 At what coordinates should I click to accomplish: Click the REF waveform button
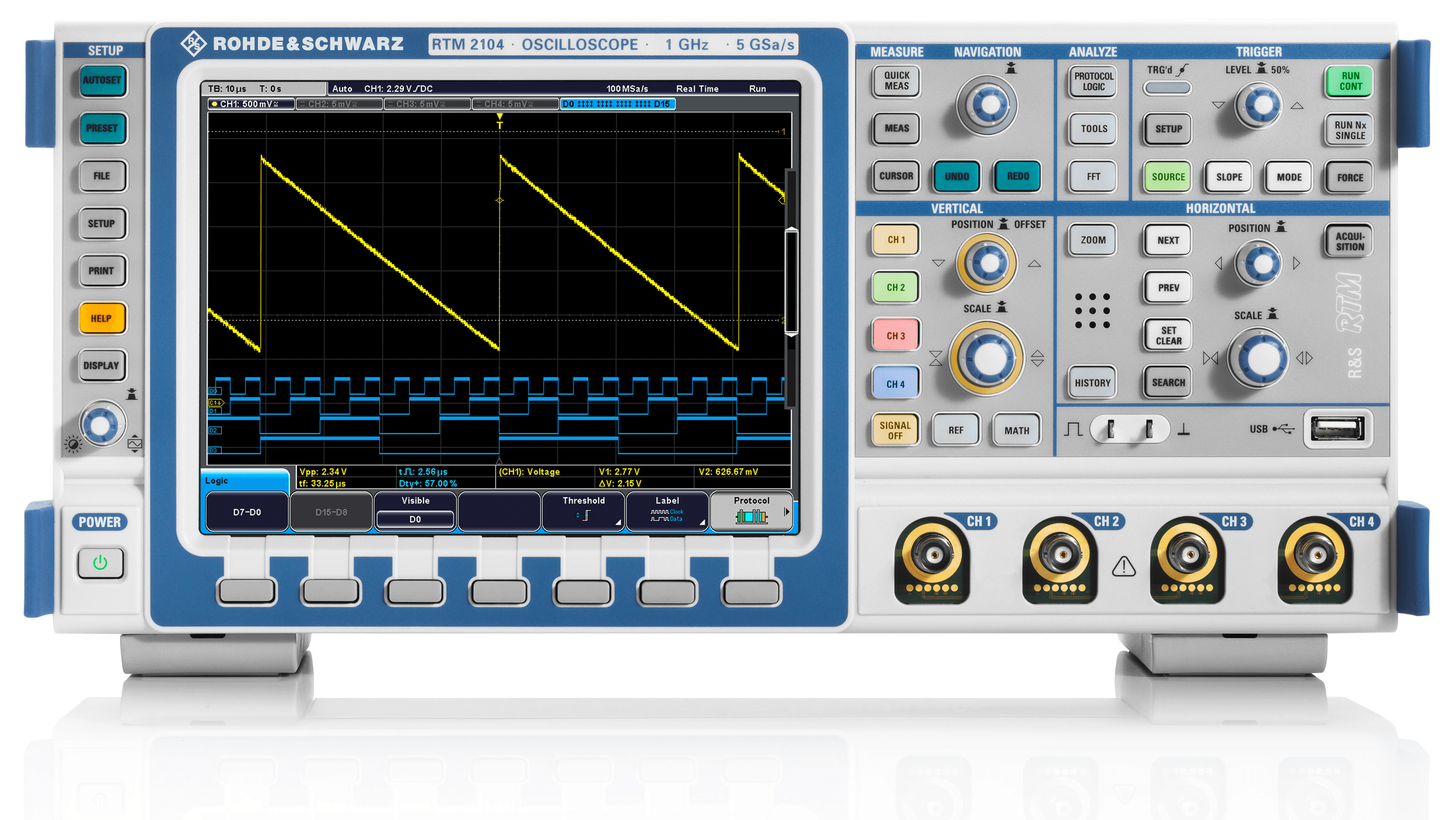(956, 431)
